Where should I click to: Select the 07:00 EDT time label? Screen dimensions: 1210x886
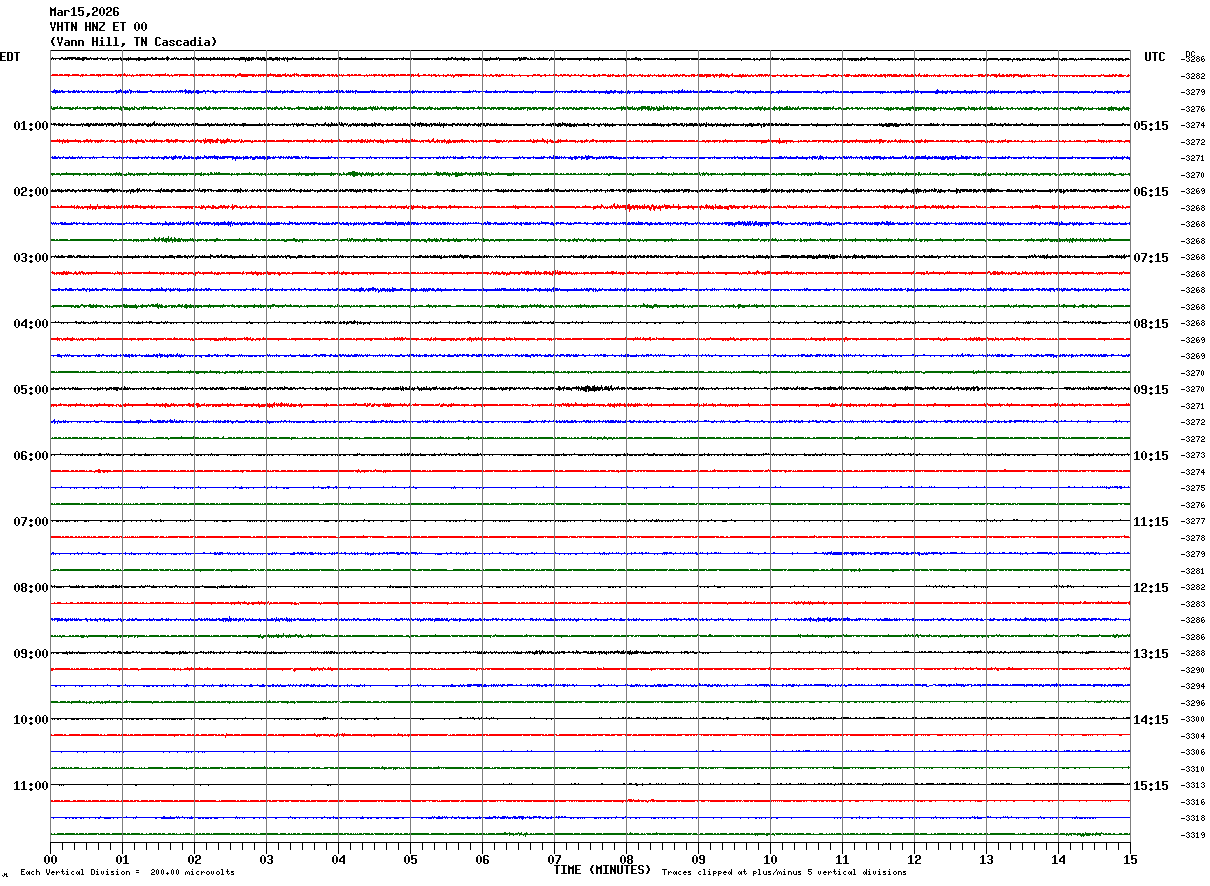31,522
